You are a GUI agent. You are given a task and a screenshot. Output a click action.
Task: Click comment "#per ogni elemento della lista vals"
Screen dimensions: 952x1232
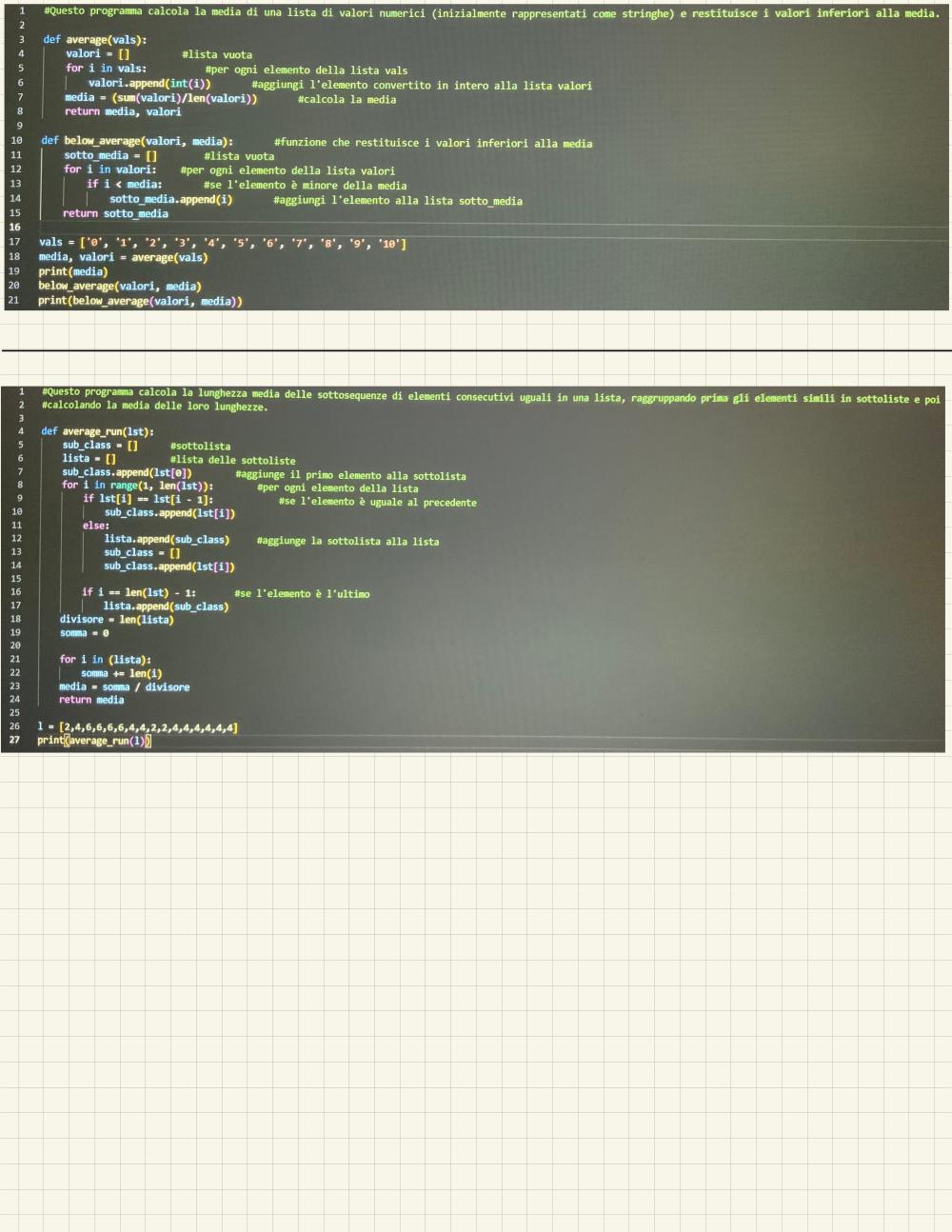[307, 70]
